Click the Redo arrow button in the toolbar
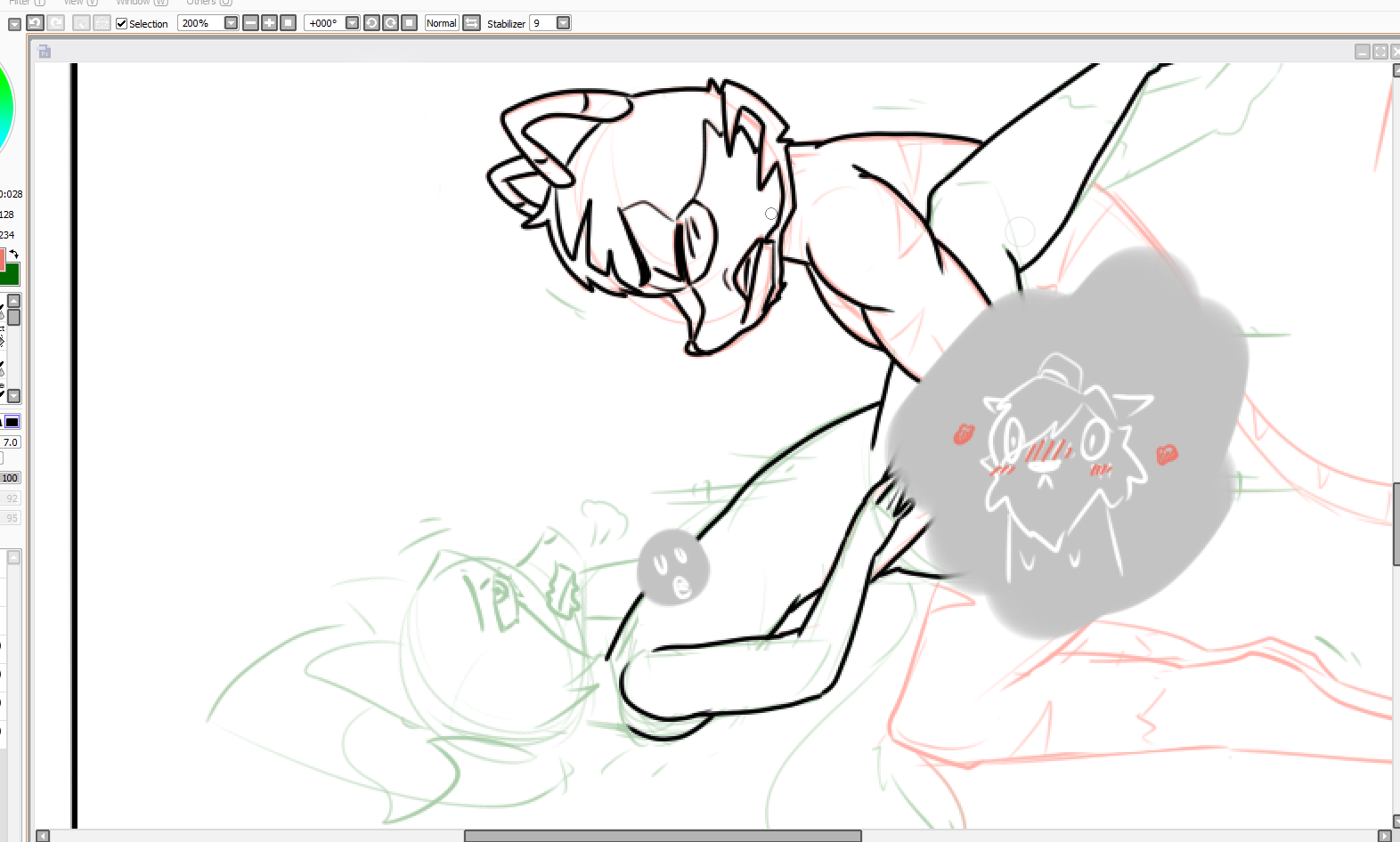 coord(55,23)
